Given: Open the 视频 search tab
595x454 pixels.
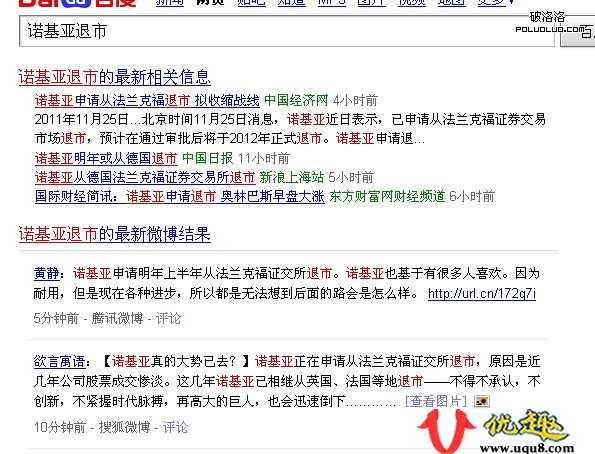Looking at the screenshot, I should [x=412, y=3].
